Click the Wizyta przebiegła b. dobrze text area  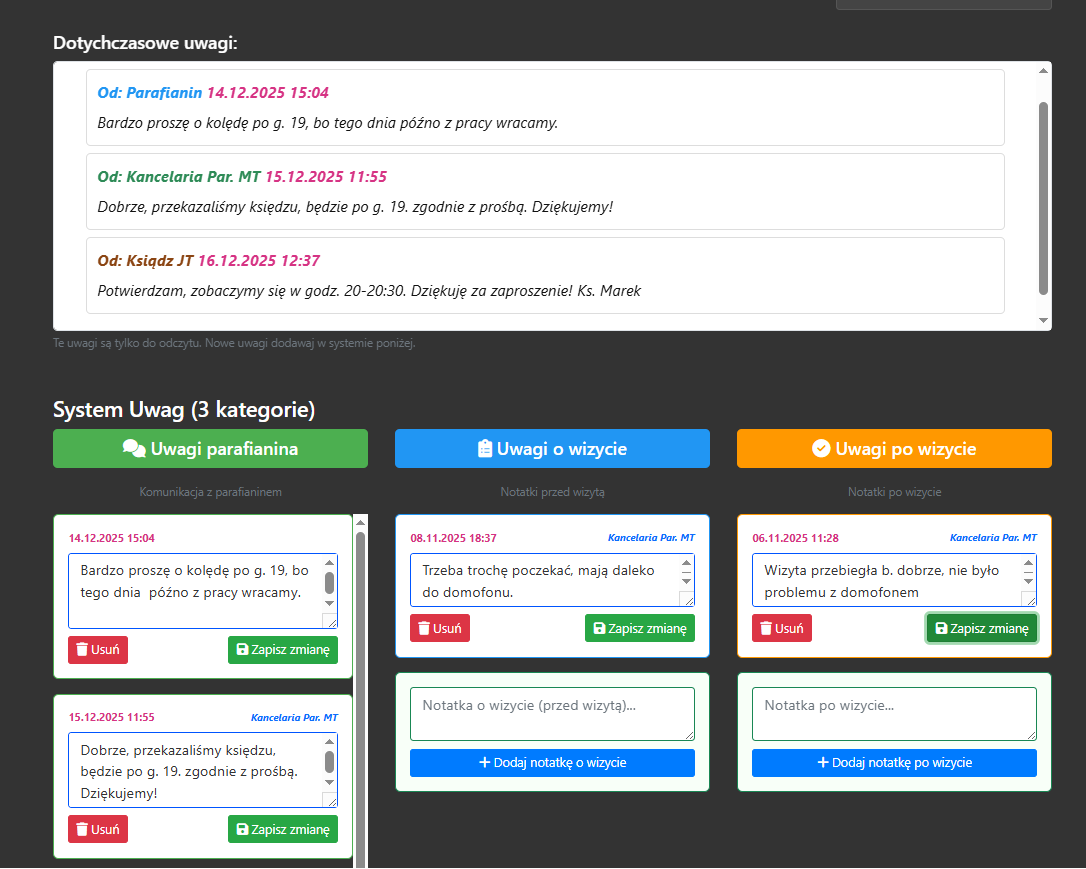[880, 580]
